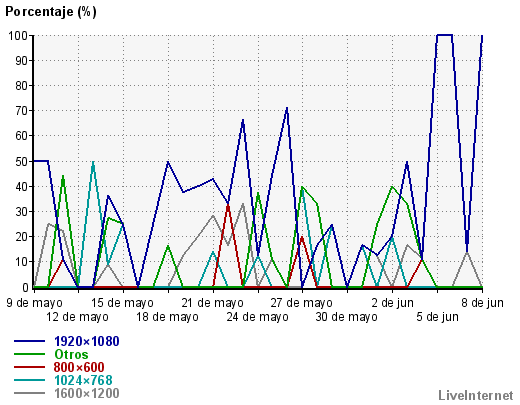Click the 20 value on y-axis
Image resolution: width=520 pixels, height=405 pixels.
point(22,237)
